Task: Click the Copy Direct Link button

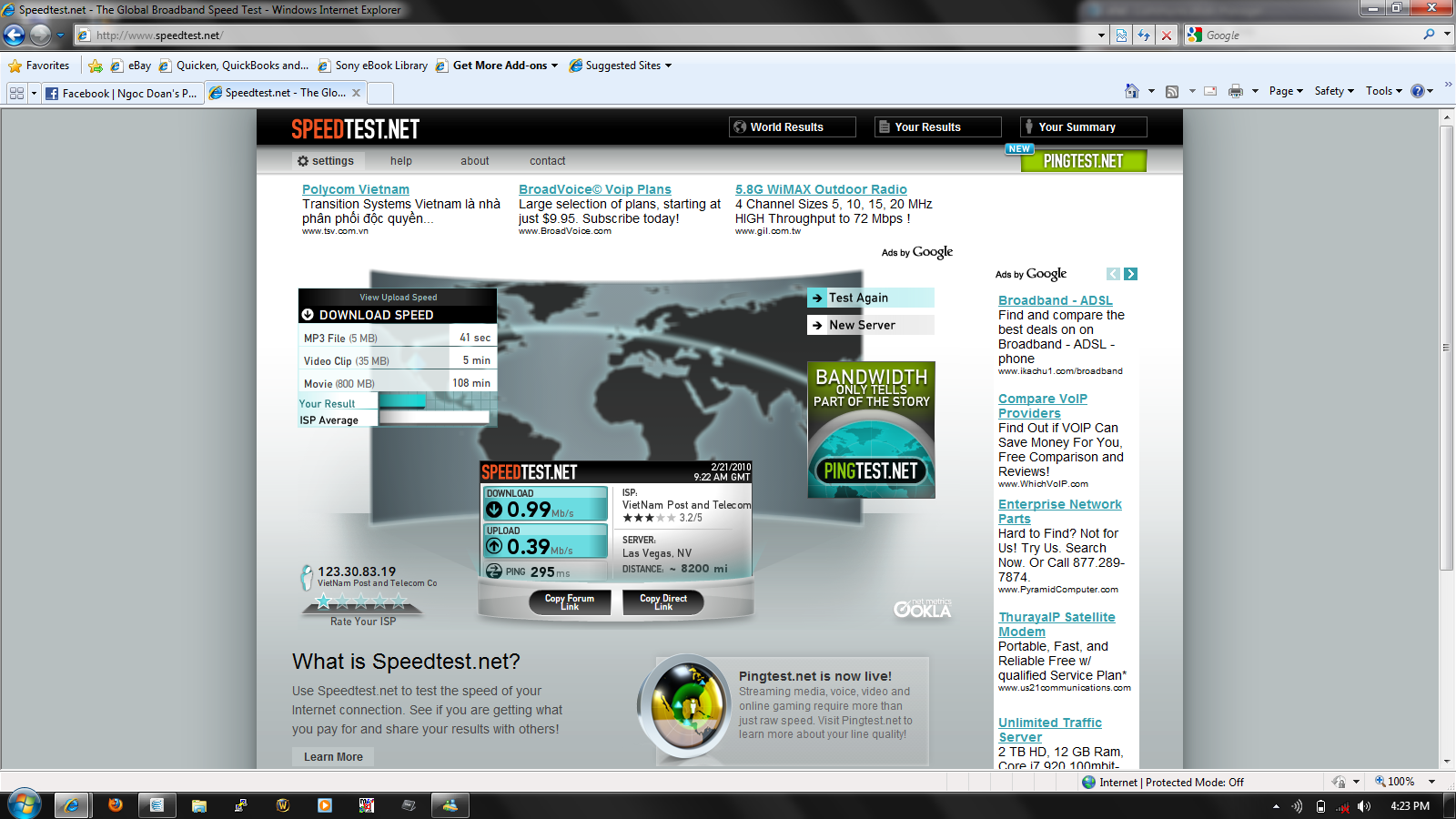Action: [663, 602]
